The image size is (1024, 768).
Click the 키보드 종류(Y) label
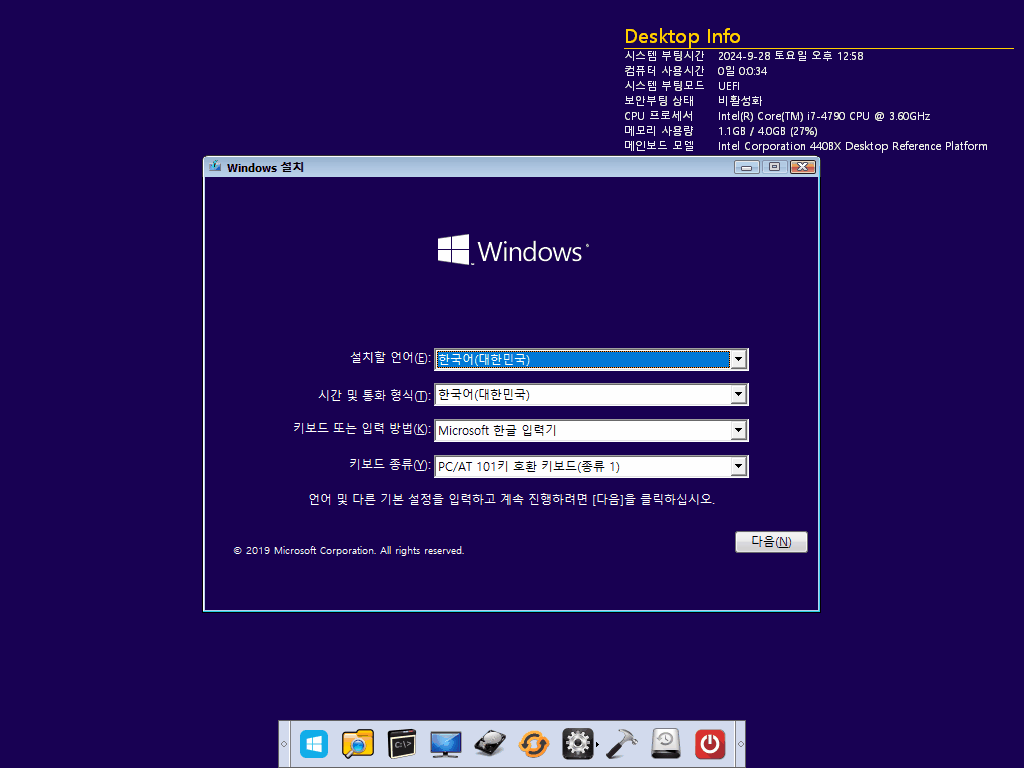point(389,464)
